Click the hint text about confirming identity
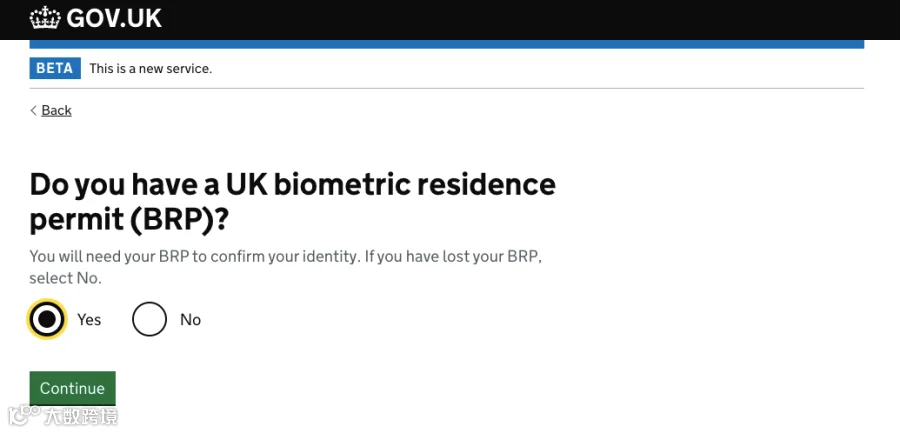 (x=286, y=267)
